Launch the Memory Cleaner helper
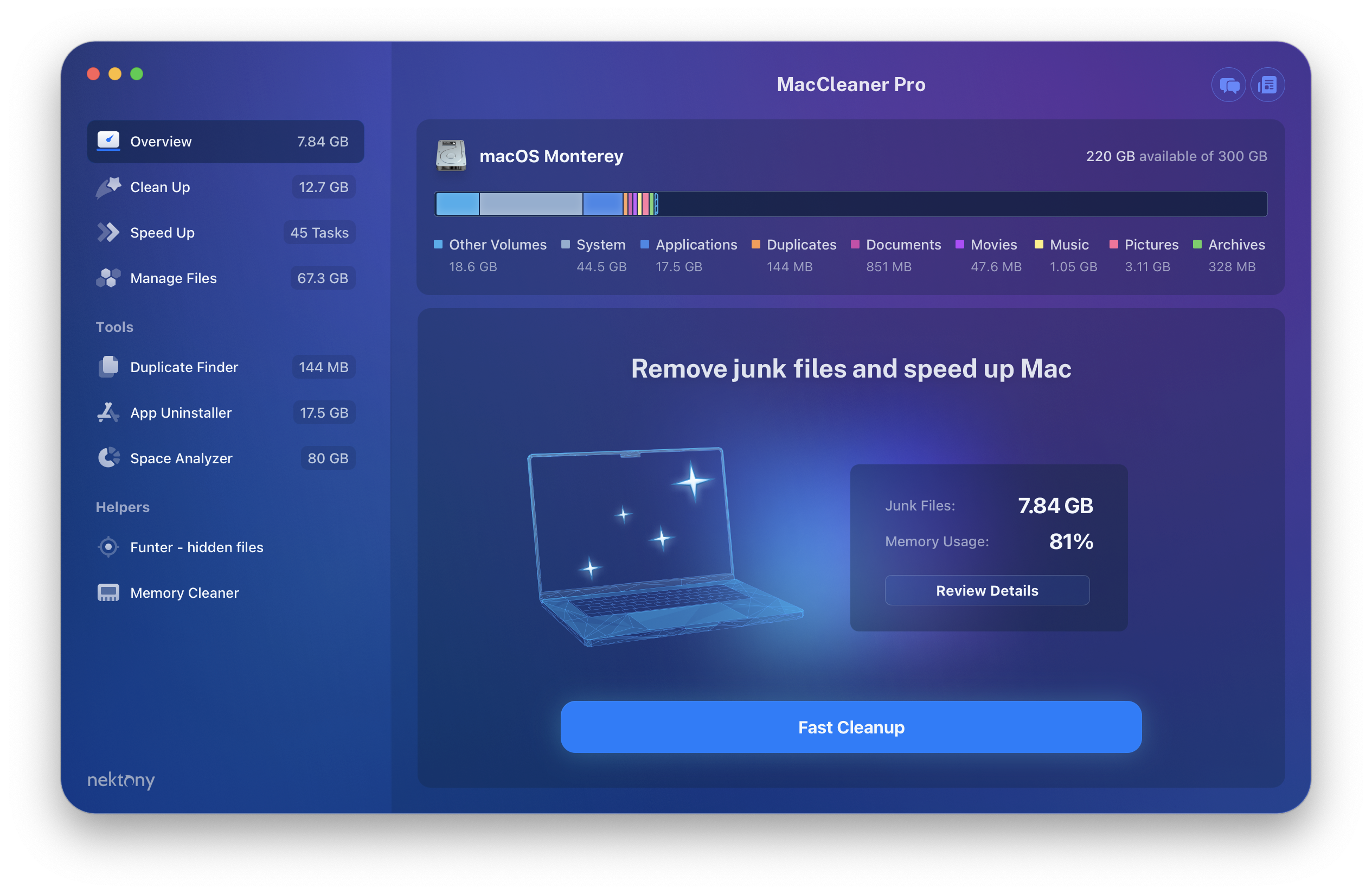 coord(184,592)
